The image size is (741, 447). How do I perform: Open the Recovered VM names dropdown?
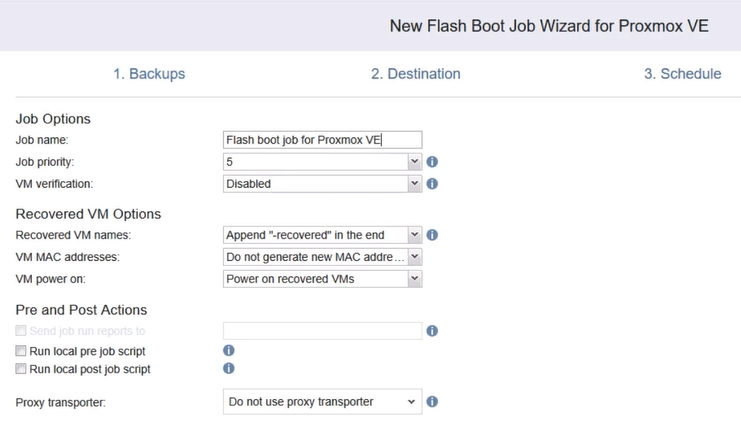(x=322, y=235)
